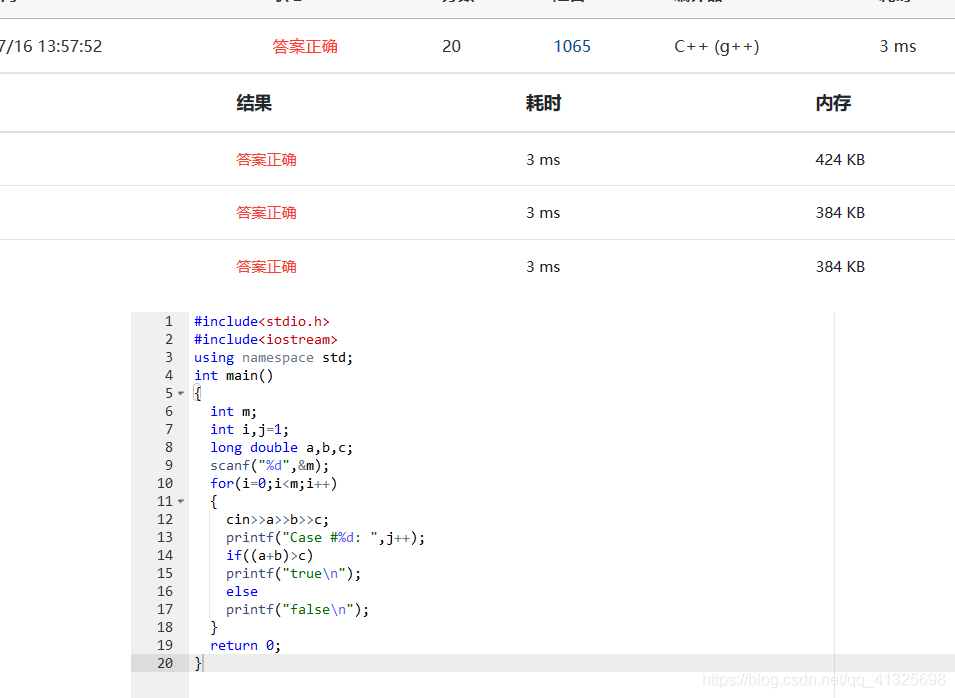This screenshot has height=698, width=955.
Task: Click the first test case 答案正确 result
Action: [266, 159]
